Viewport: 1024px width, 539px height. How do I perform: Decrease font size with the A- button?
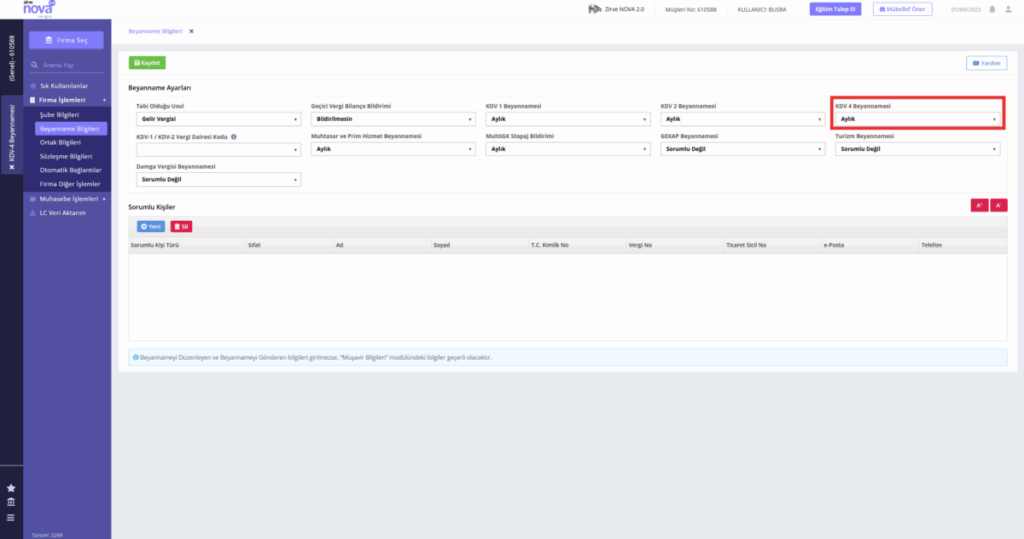point(999,205)
